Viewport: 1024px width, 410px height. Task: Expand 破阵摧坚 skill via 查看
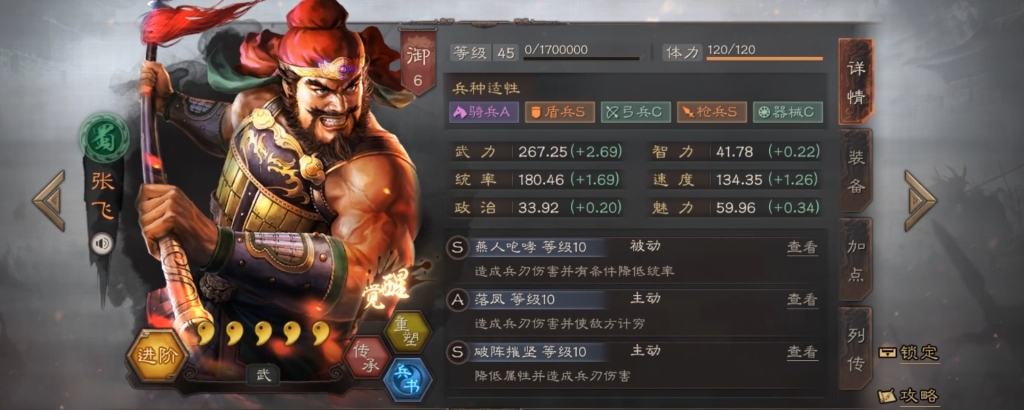click(x=802, y=352)
